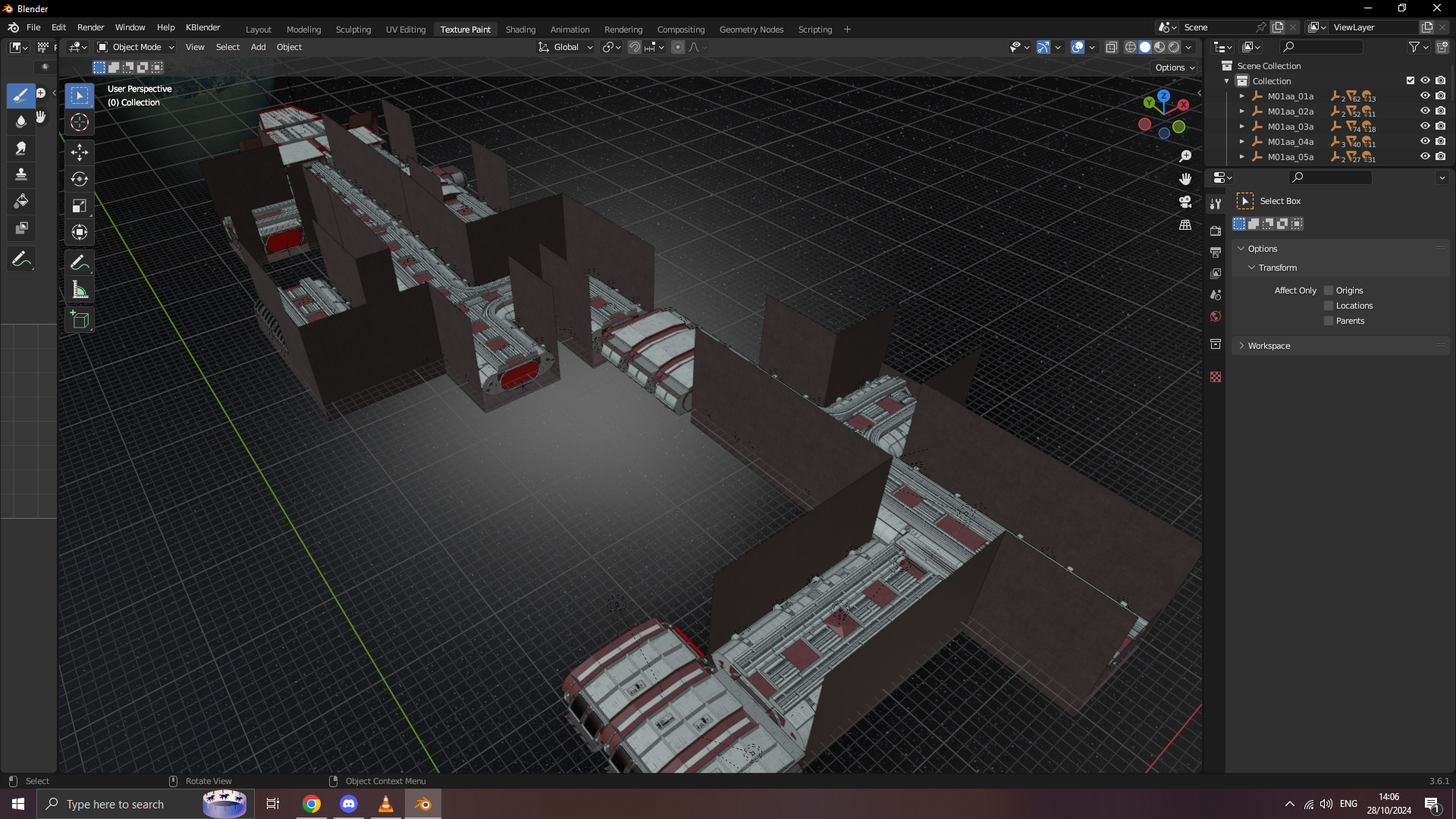Viewport: 1456px width, 819px height.
Task: Open the Collection properties tab
Action: click(1216, 344)
